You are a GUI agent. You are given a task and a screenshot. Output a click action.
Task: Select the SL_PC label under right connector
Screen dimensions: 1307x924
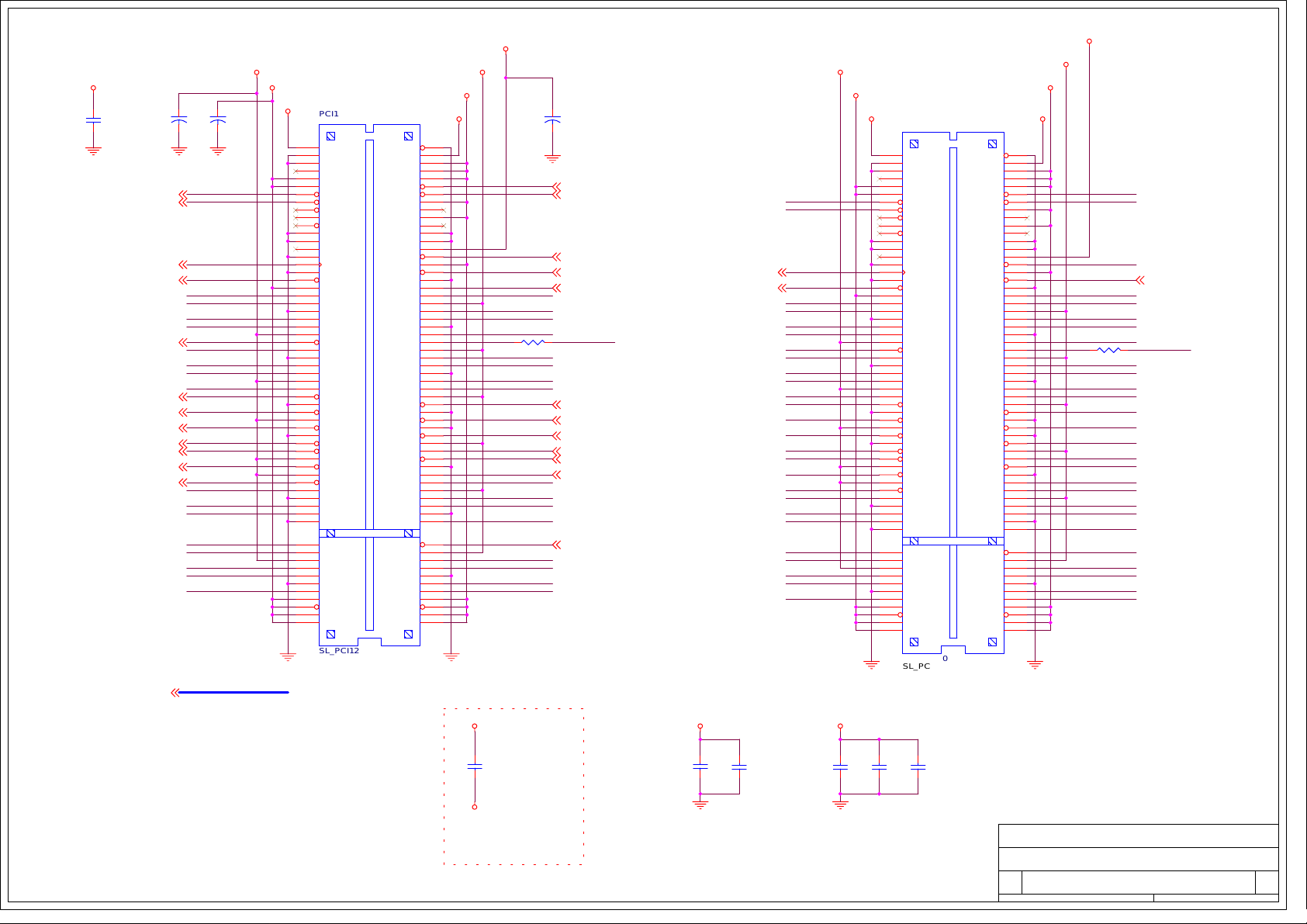tap(916, 666)
